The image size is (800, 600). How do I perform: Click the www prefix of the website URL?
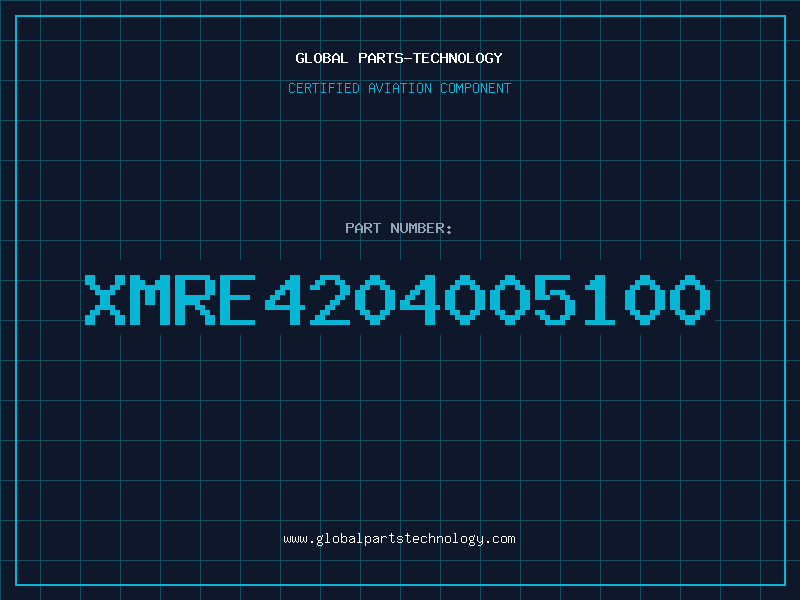click(295, 539)
